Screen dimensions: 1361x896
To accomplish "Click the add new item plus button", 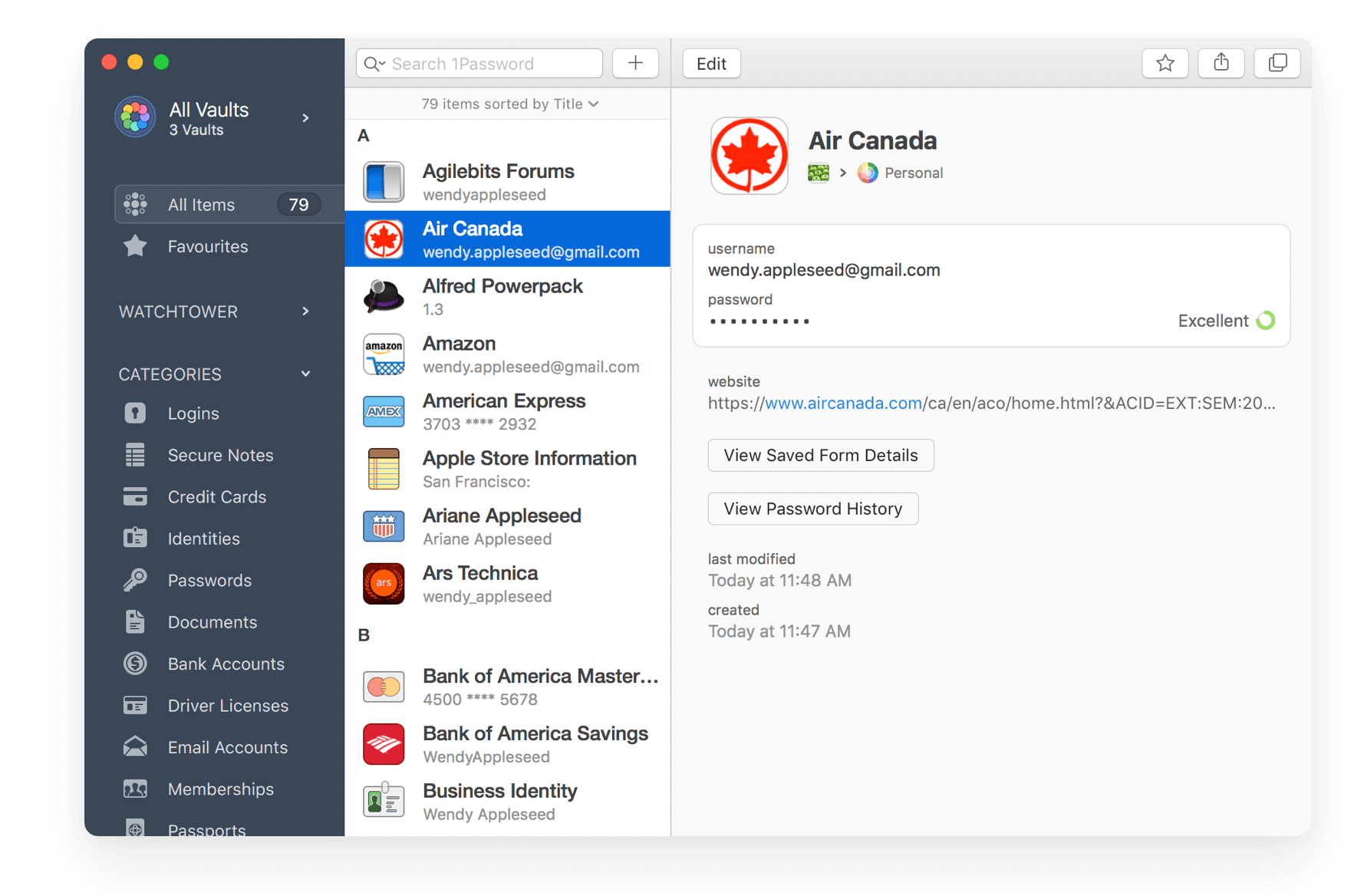I will pyautogui.click(x=635, y=64).
